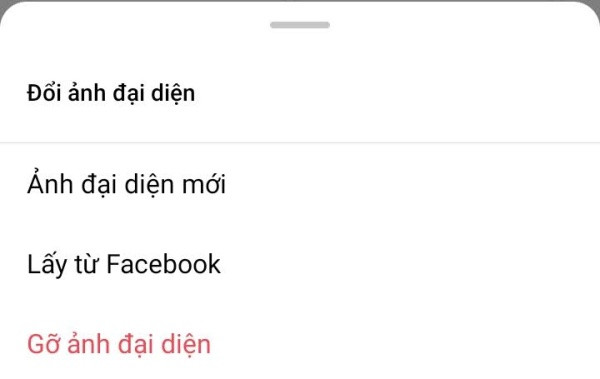Pick new profile photo entry
The width and height of the screenshot is (600, 379).
tap(300, 184)
